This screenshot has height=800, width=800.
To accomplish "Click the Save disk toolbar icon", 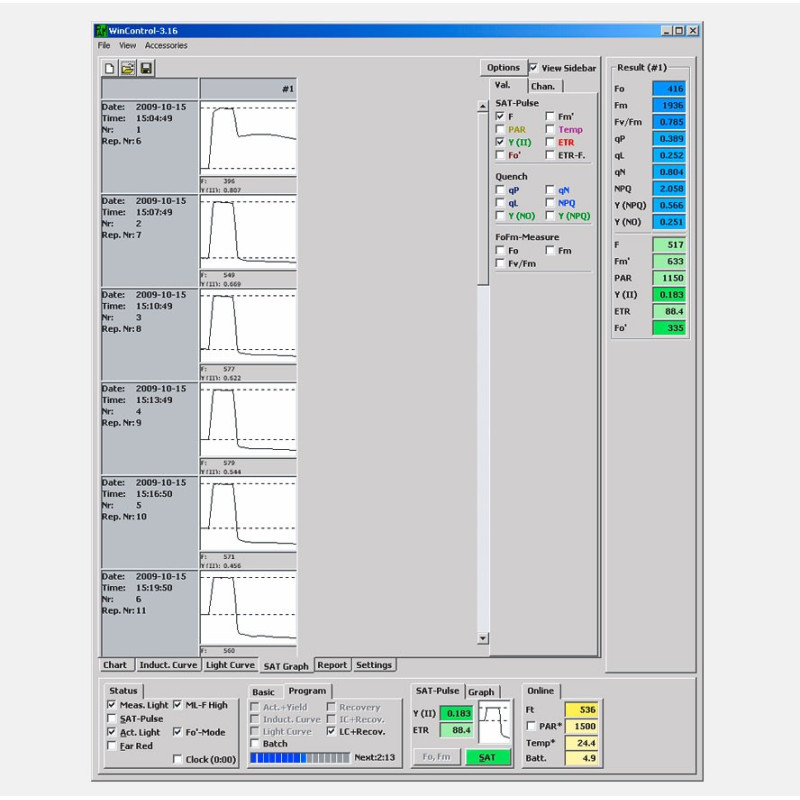I will (x=146, y=68).
